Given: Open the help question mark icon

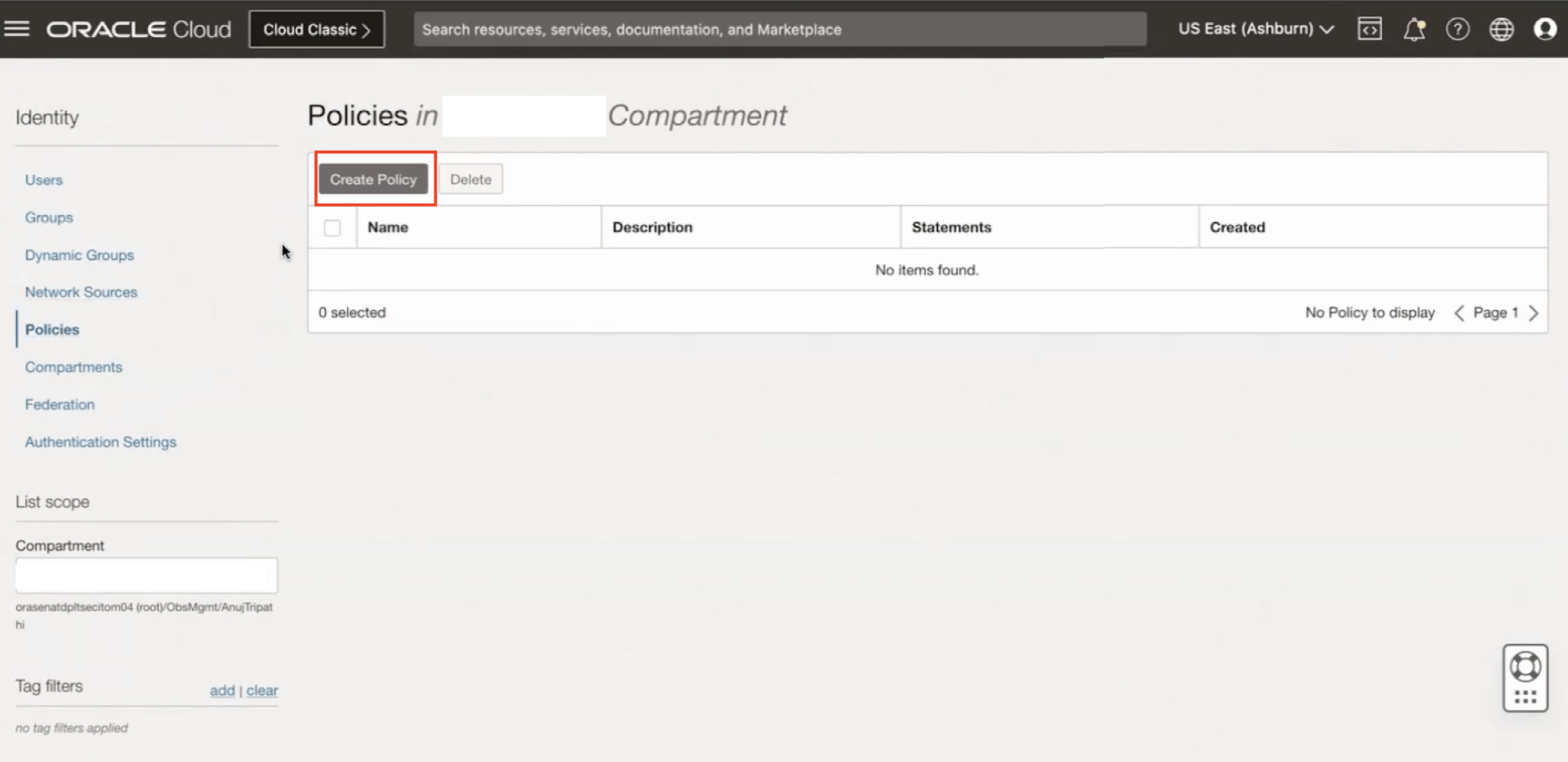Looking at the screenshot, I should pos(1458,28).
